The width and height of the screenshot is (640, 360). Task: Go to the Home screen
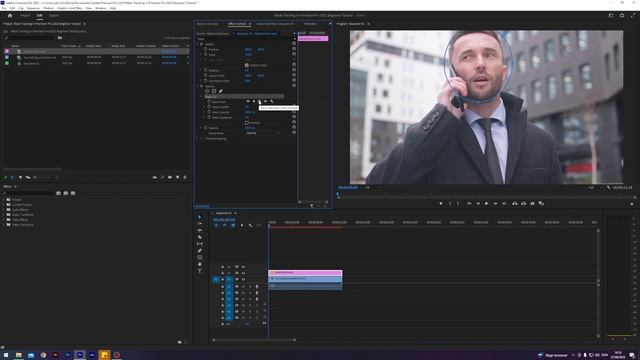10,16
